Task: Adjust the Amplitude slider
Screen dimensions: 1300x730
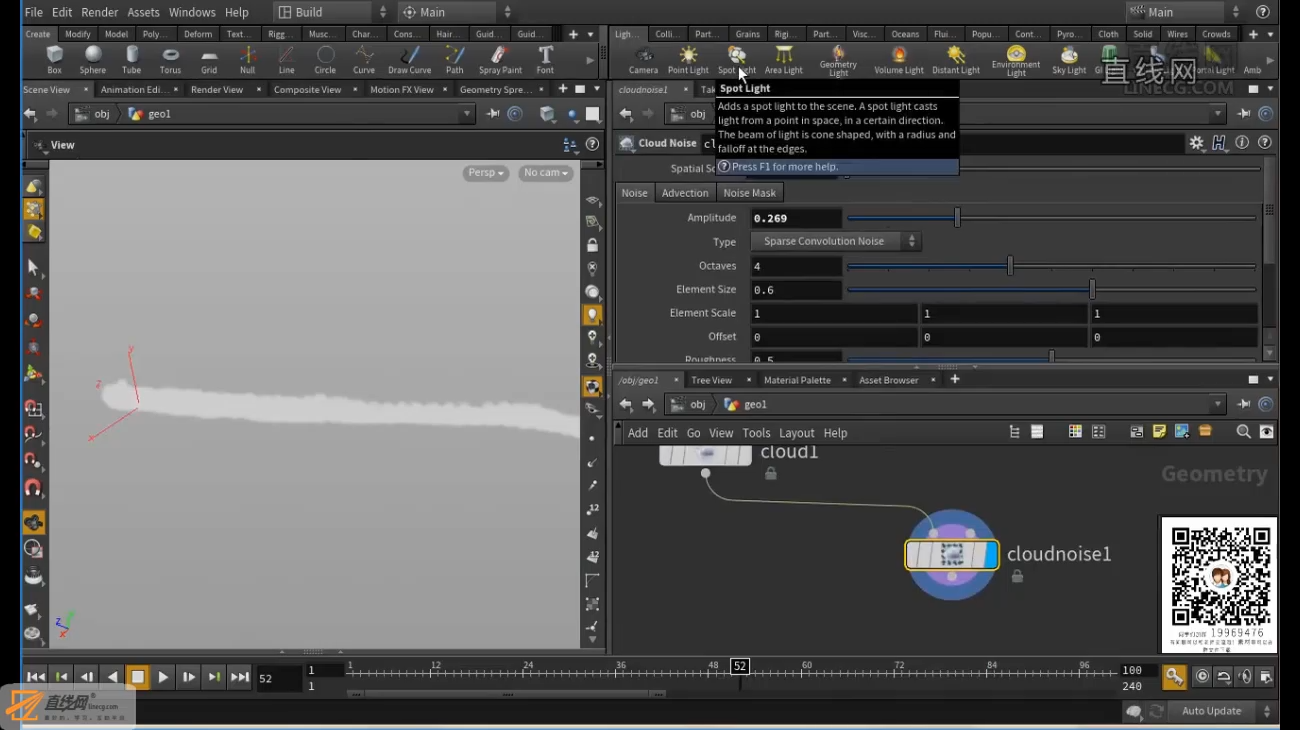Action: 1051,217
